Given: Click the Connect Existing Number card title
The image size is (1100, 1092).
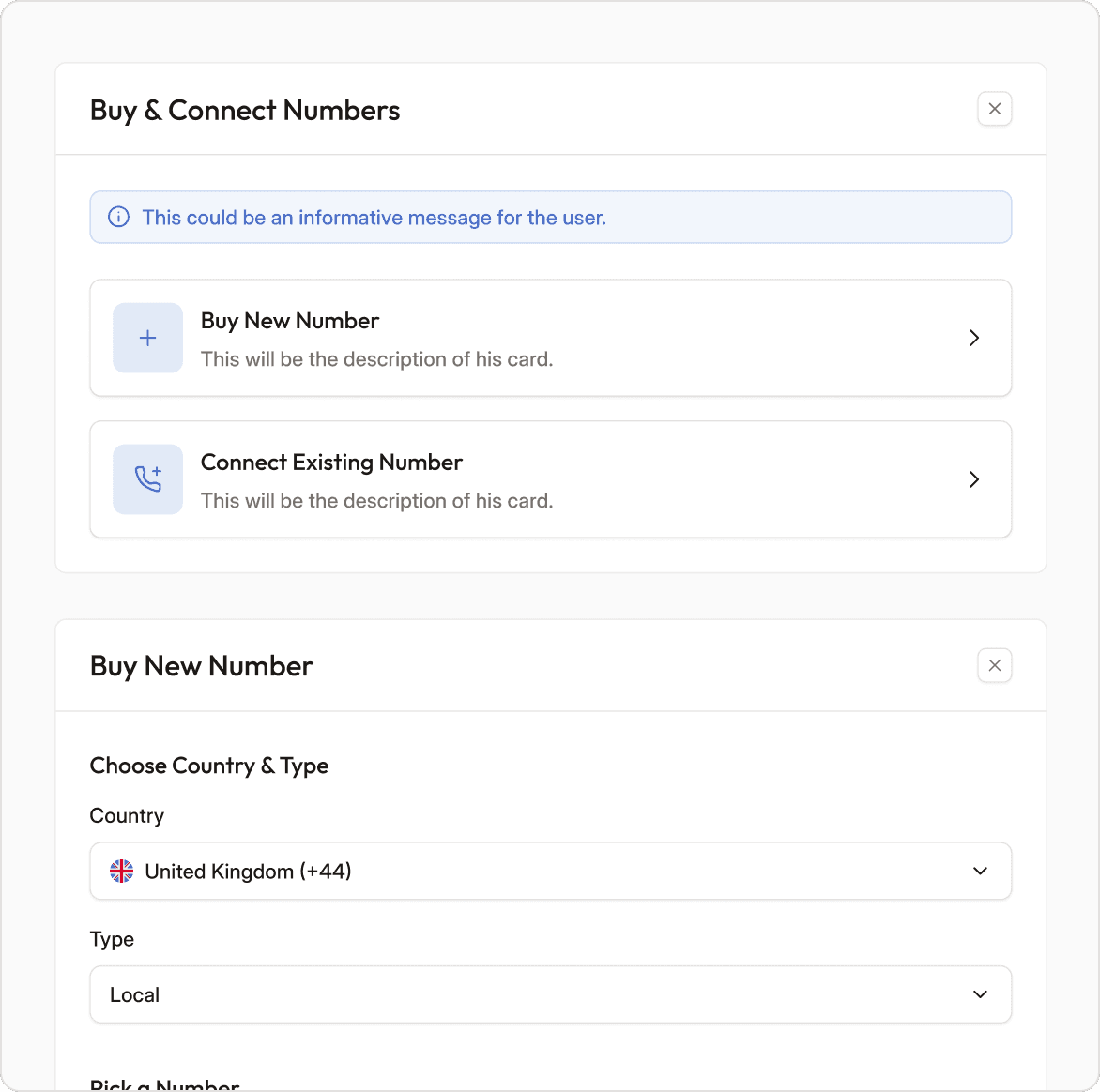Looking at the screenshot, I should coord(331,463).
